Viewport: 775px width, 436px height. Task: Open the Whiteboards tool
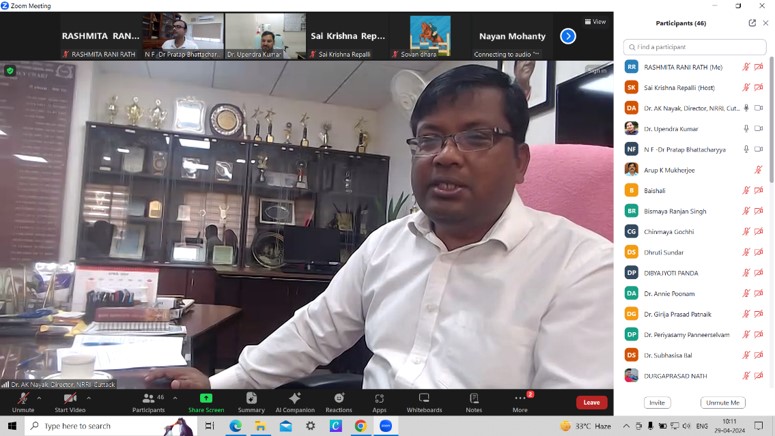424,401
